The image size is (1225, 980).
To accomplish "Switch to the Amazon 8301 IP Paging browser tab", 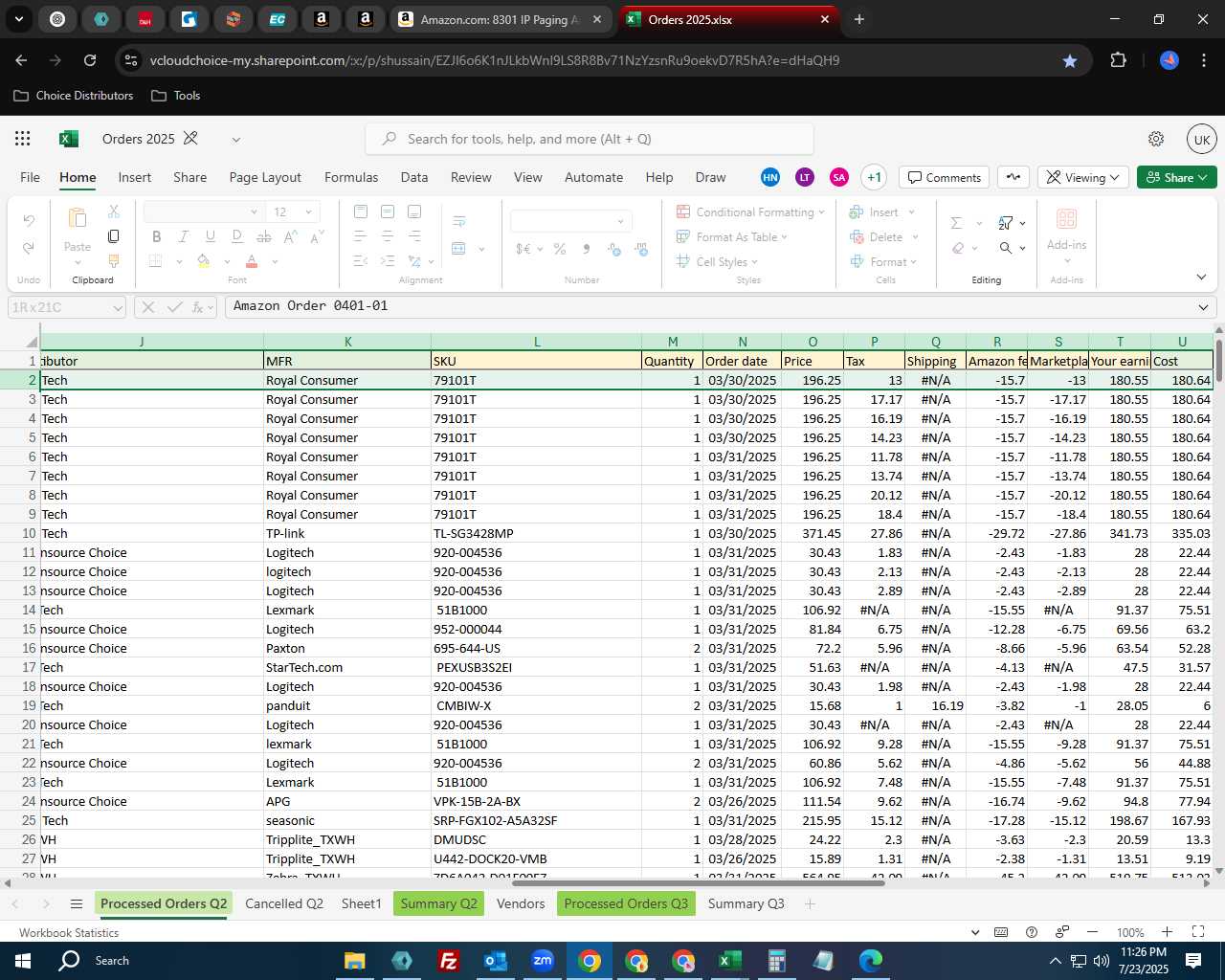I will (x=501, y=19).
